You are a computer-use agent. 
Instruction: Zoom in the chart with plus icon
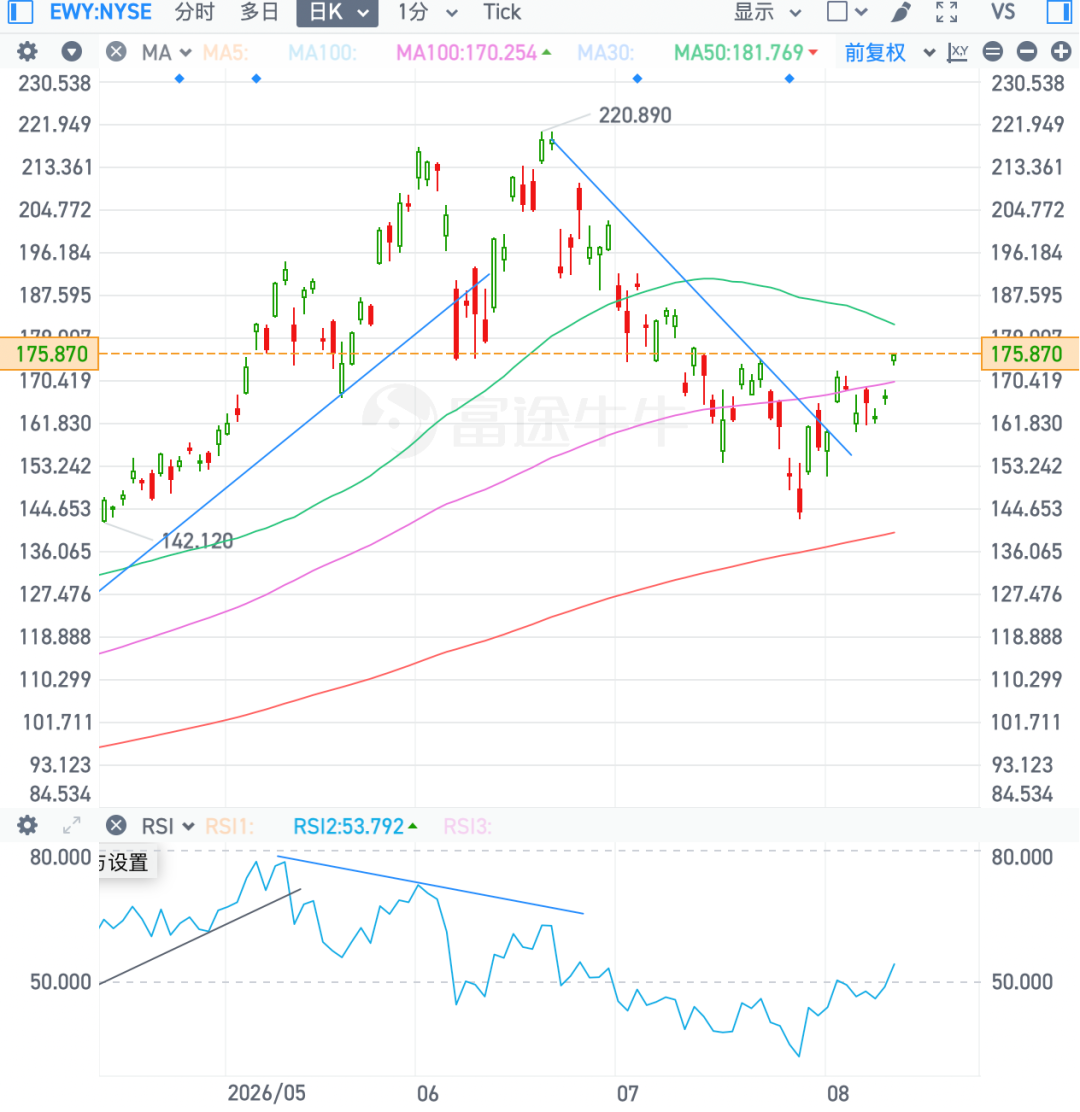(1061, 52)
